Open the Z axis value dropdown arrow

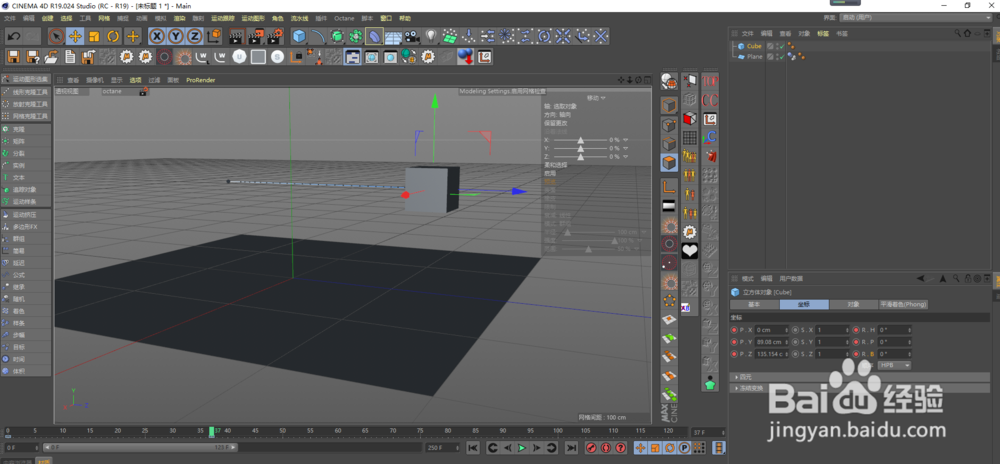[x=626, y=156]
